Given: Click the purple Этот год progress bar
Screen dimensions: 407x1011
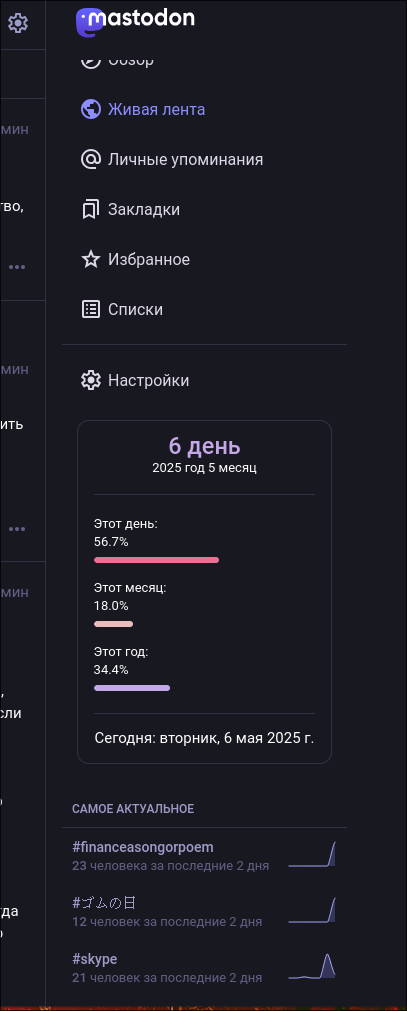Looking at the screenshot, I should [x=132, y=688].
